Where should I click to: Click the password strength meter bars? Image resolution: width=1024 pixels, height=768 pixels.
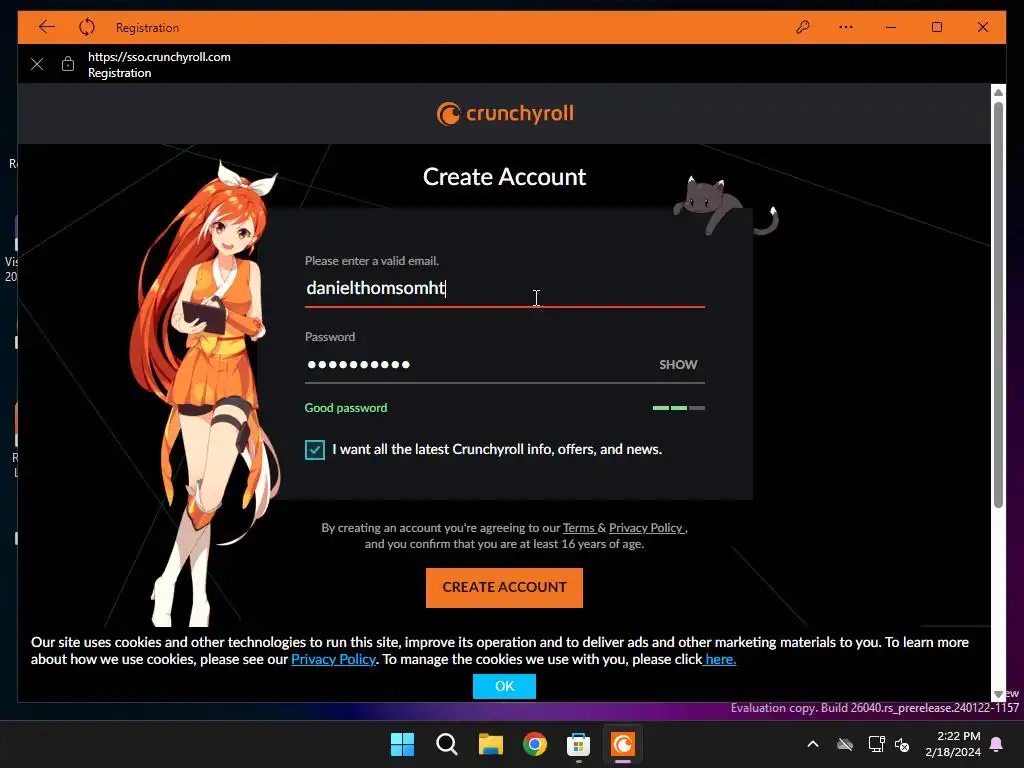[679, 408]
